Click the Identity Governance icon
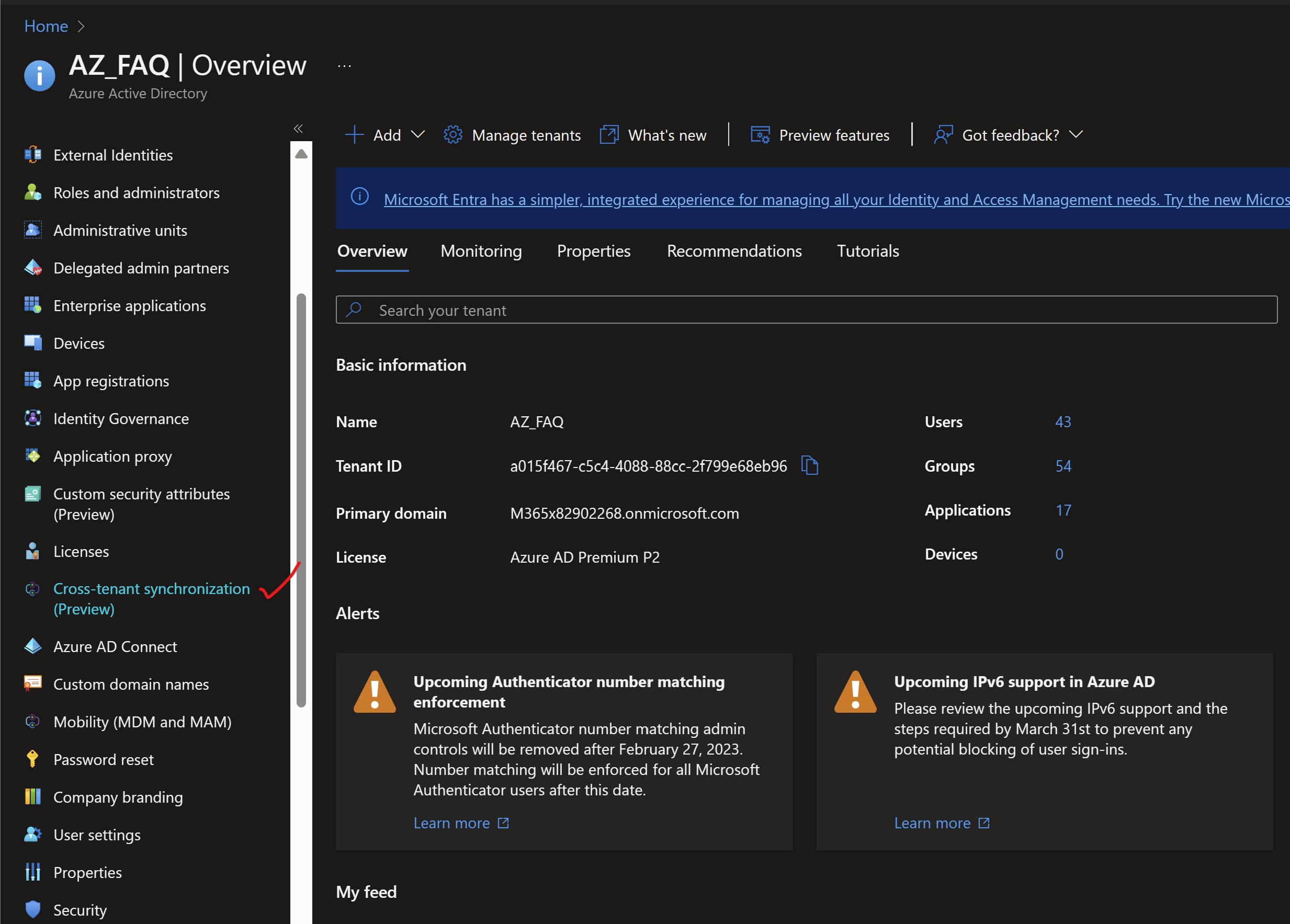Image resolution: width=1290 pixels, height=924 pixels. click(x=29, y=418)
